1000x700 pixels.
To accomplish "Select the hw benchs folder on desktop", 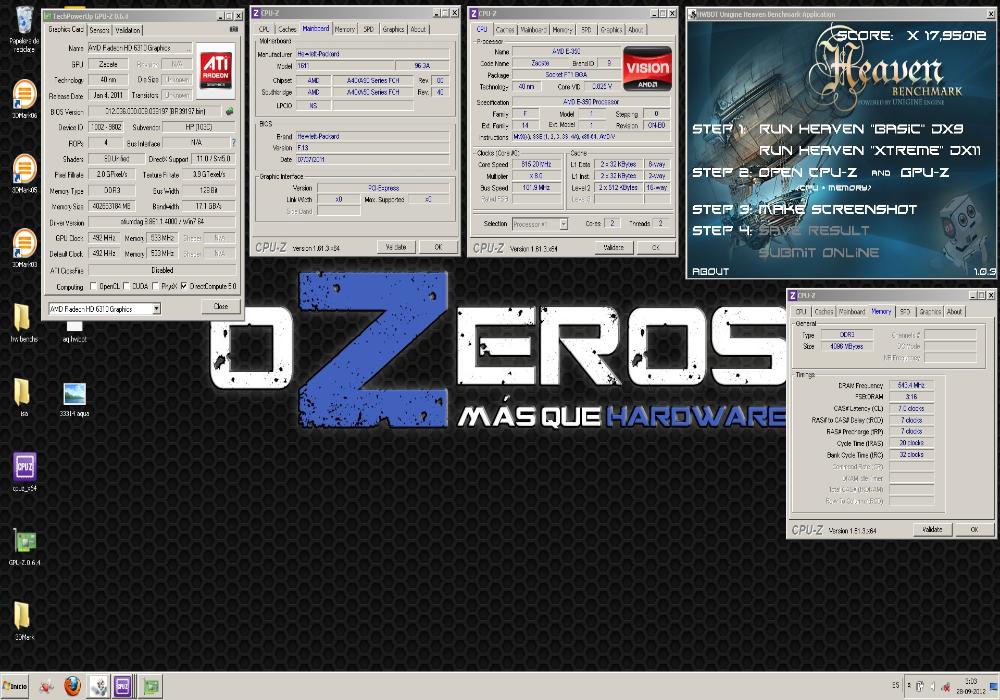I will pos(24,323).
